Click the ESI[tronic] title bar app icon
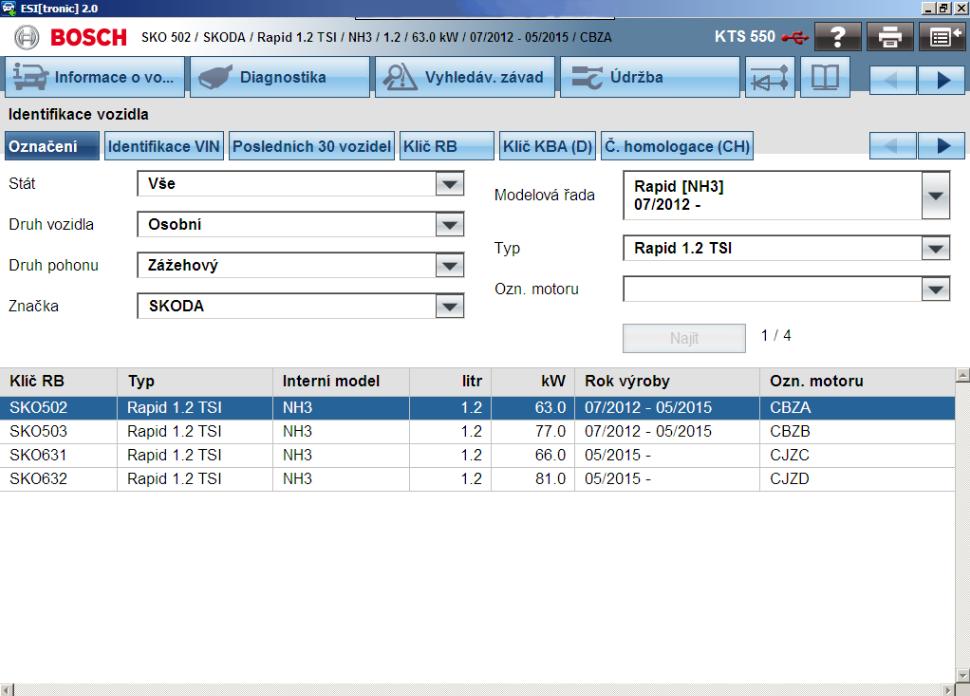 point(9,9)
